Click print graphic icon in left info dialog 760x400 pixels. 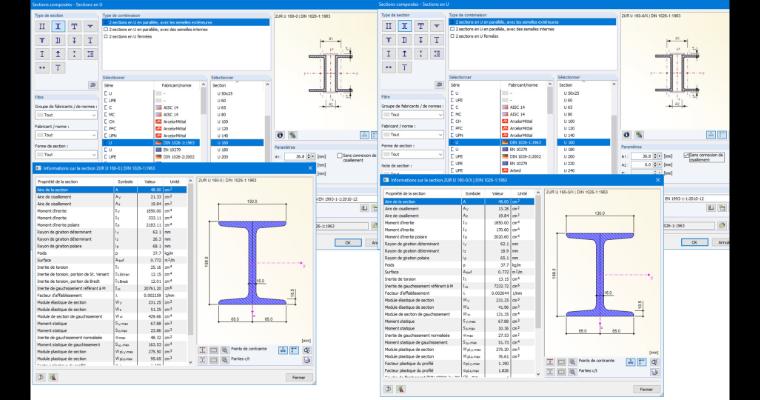tap(306, 360)
